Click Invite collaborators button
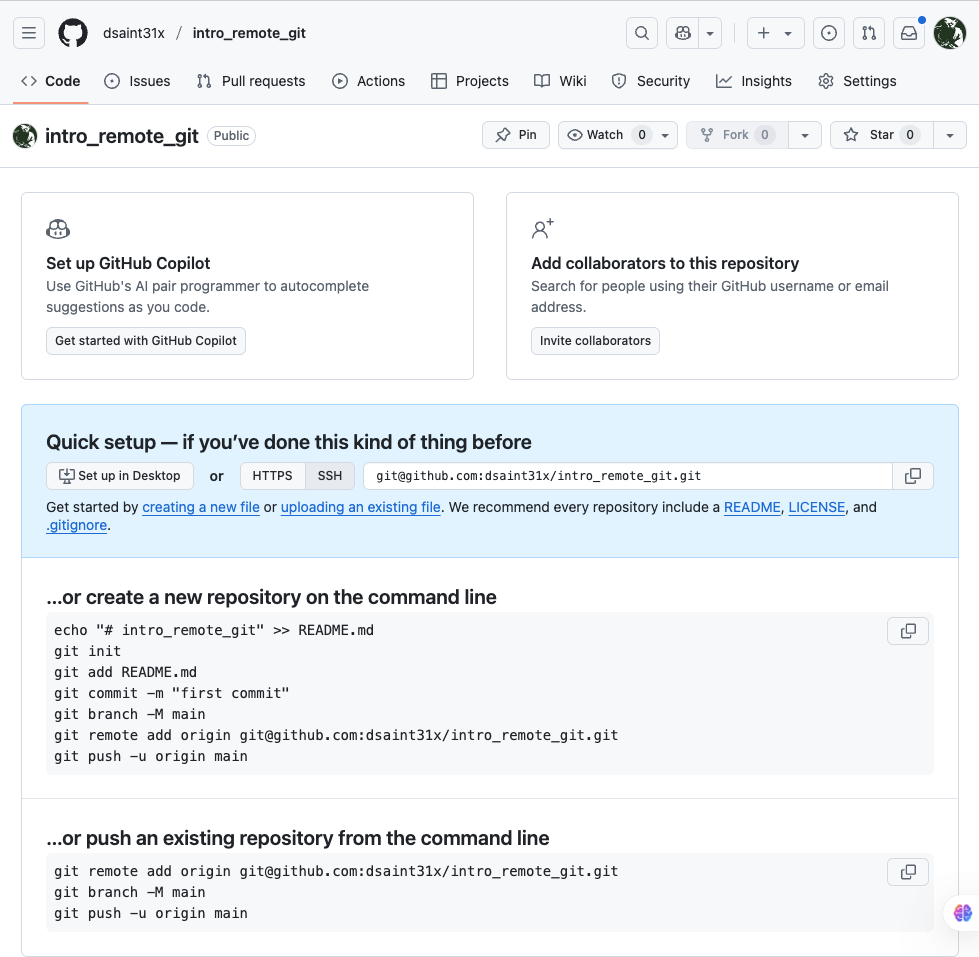The height and width of the screenshot is (957, 979). (595, 341)
